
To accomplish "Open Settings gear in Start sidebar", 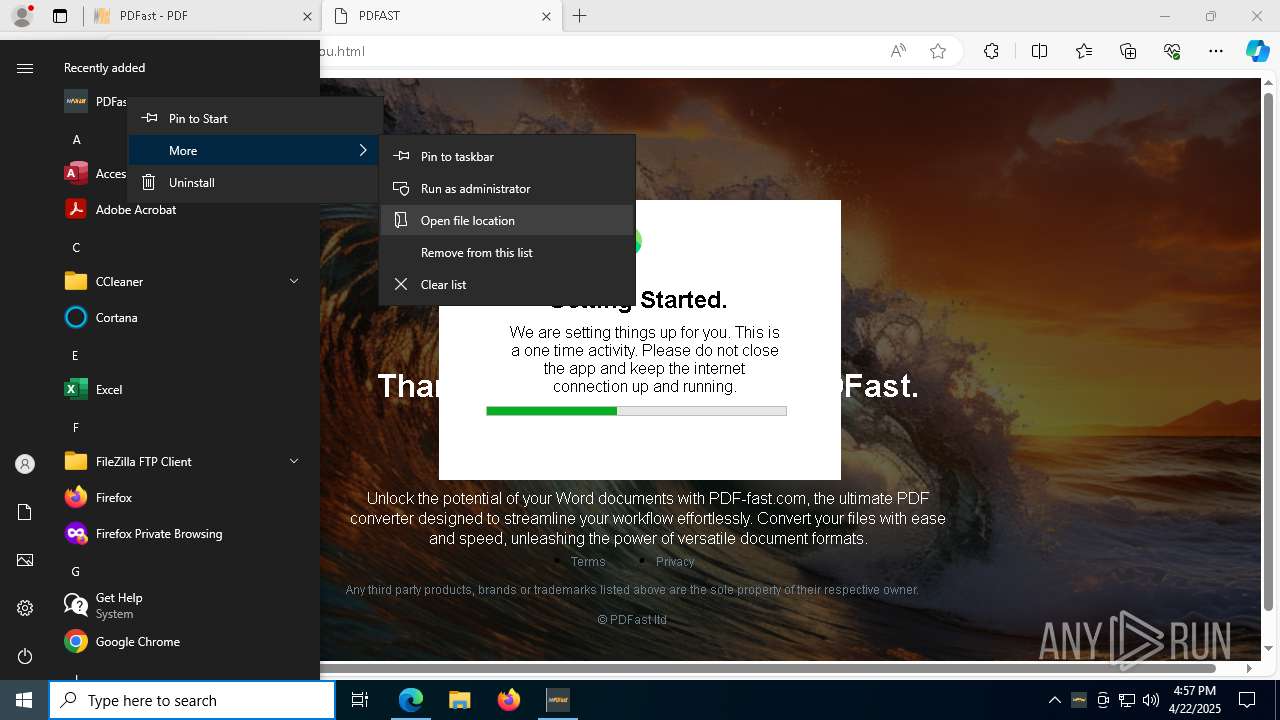I will click(x=25, y=608).
